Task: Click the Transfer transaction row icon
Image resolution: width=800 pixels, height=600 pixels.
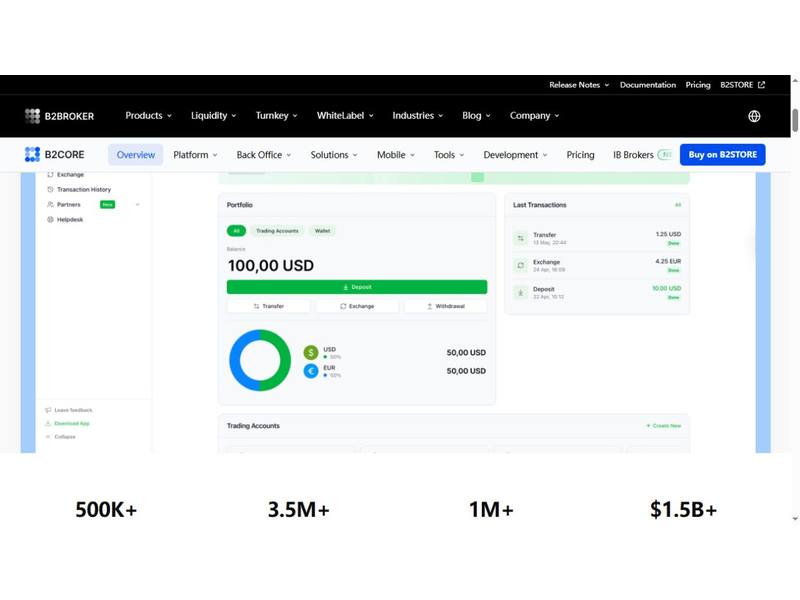Action: point(520,238)
